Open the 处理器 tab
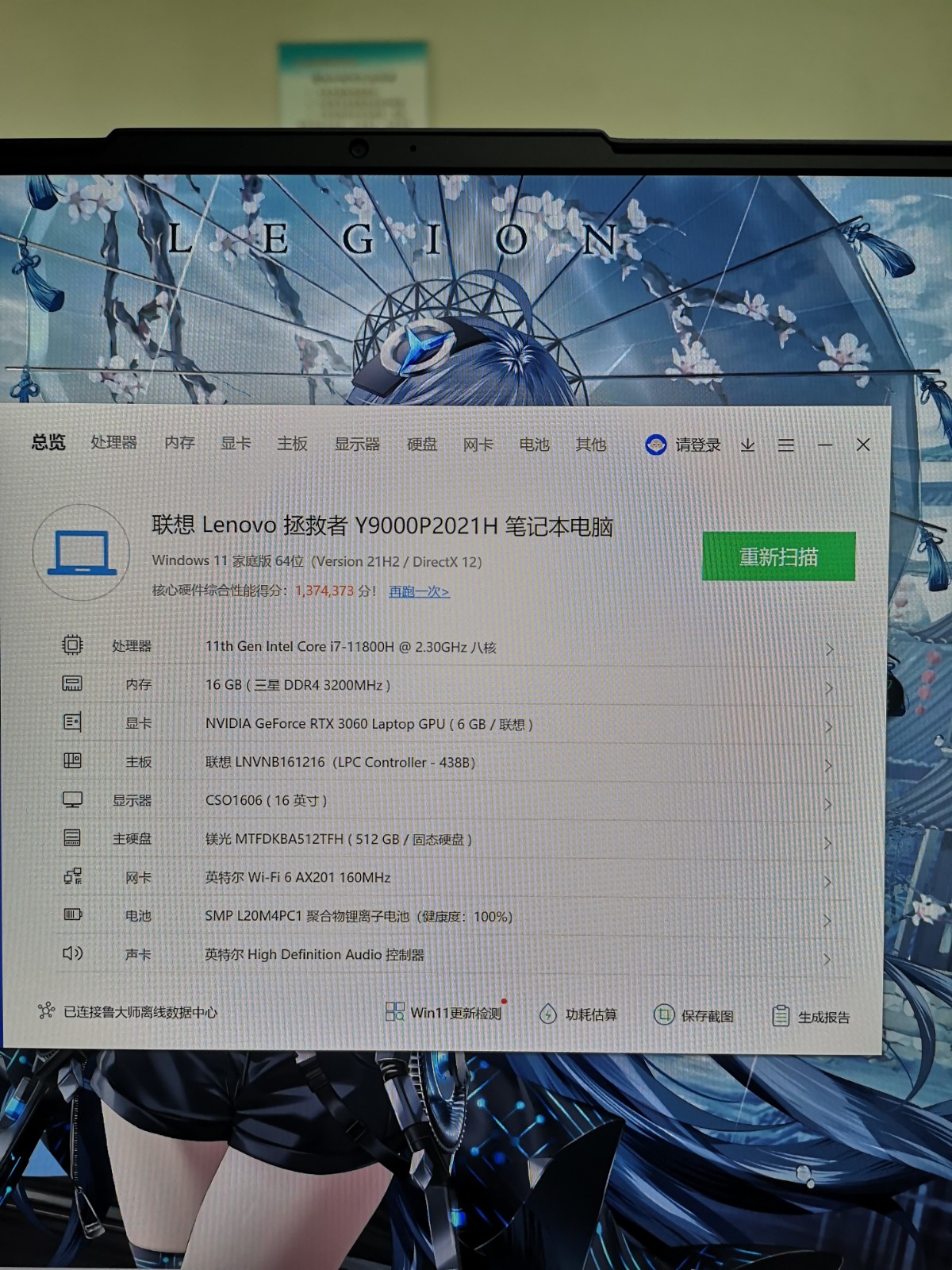The image size is (952, 1270). point(113,442)
